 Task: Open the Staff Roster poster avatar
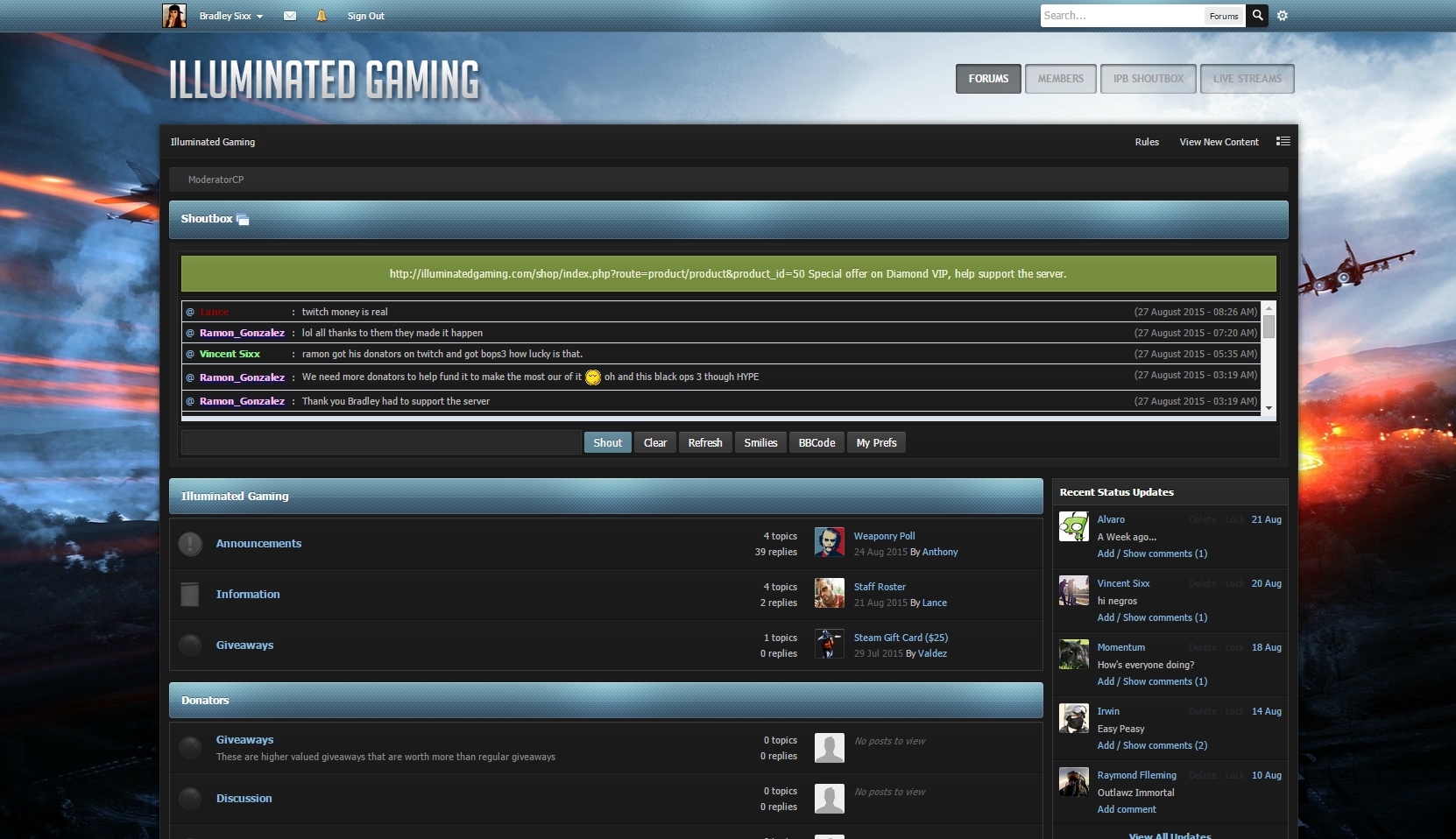pos(830,593)
